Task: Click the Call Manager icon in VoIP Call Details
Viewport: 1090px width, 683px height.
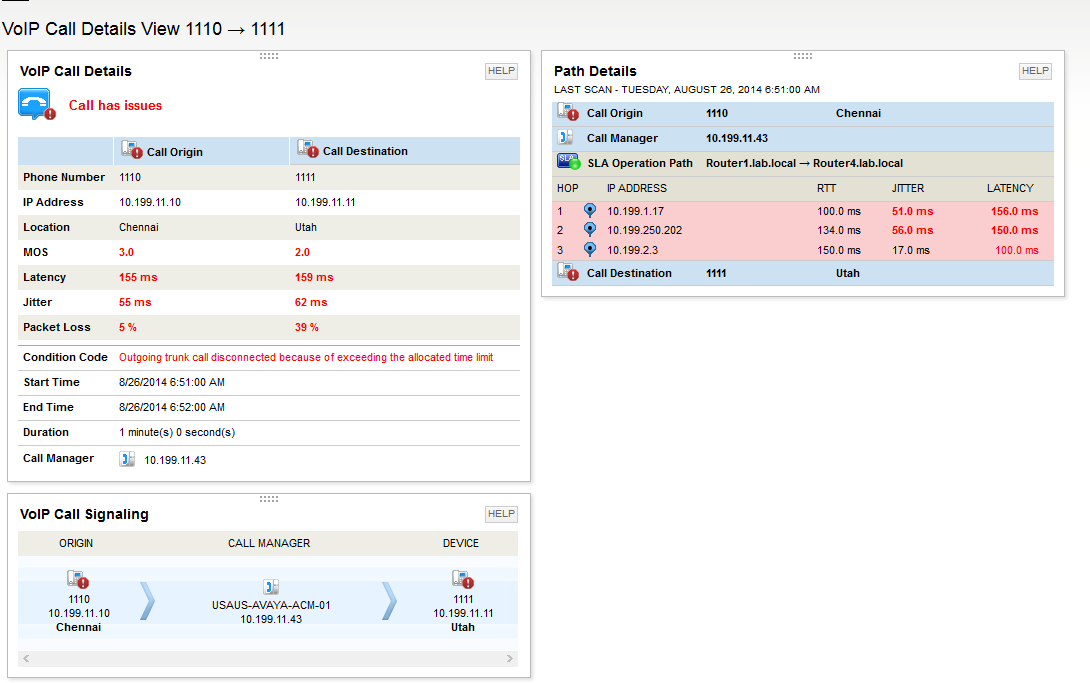Action: point(127,459)
